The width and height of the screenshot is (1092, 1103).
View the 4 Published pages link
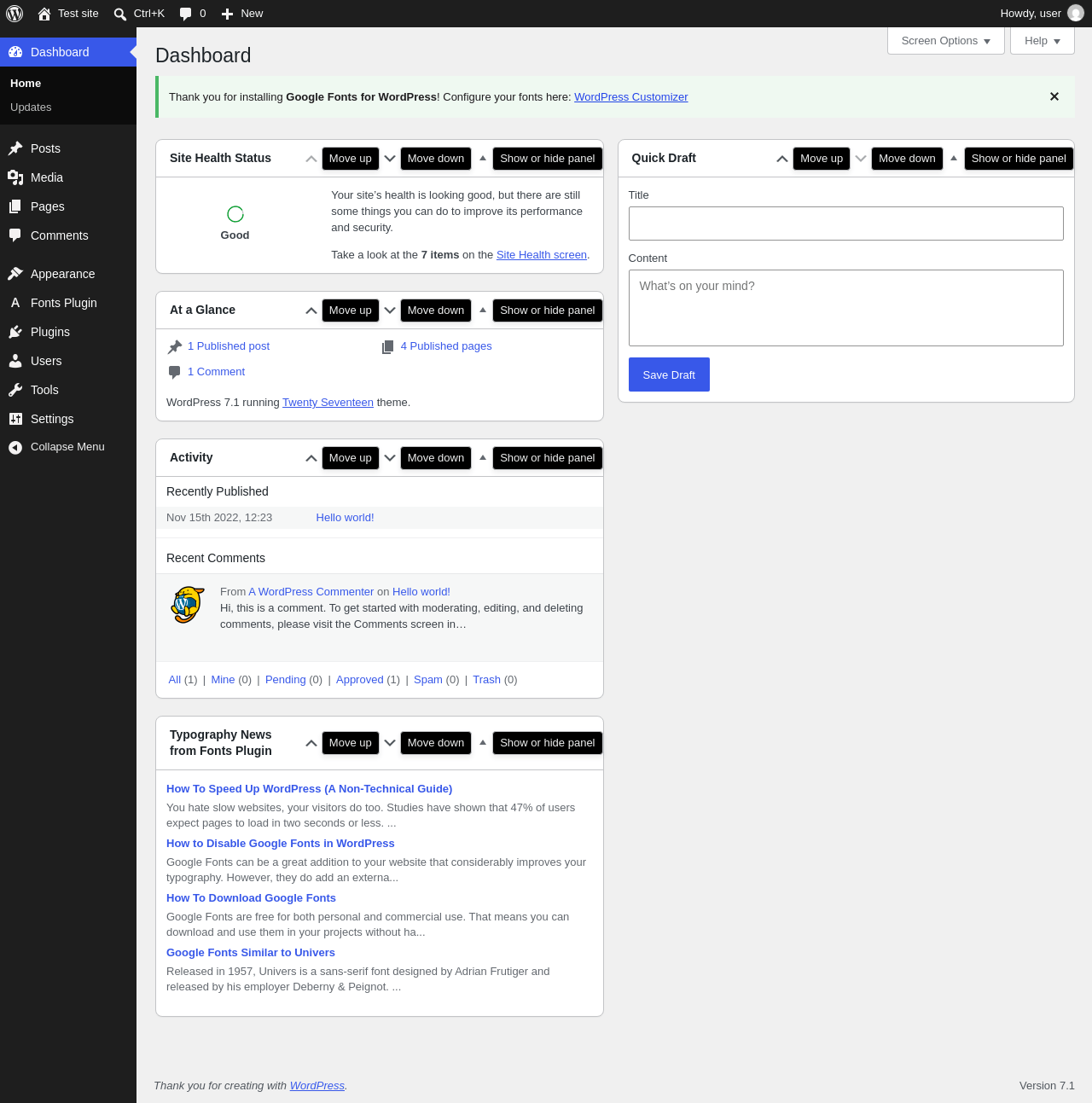446,346
